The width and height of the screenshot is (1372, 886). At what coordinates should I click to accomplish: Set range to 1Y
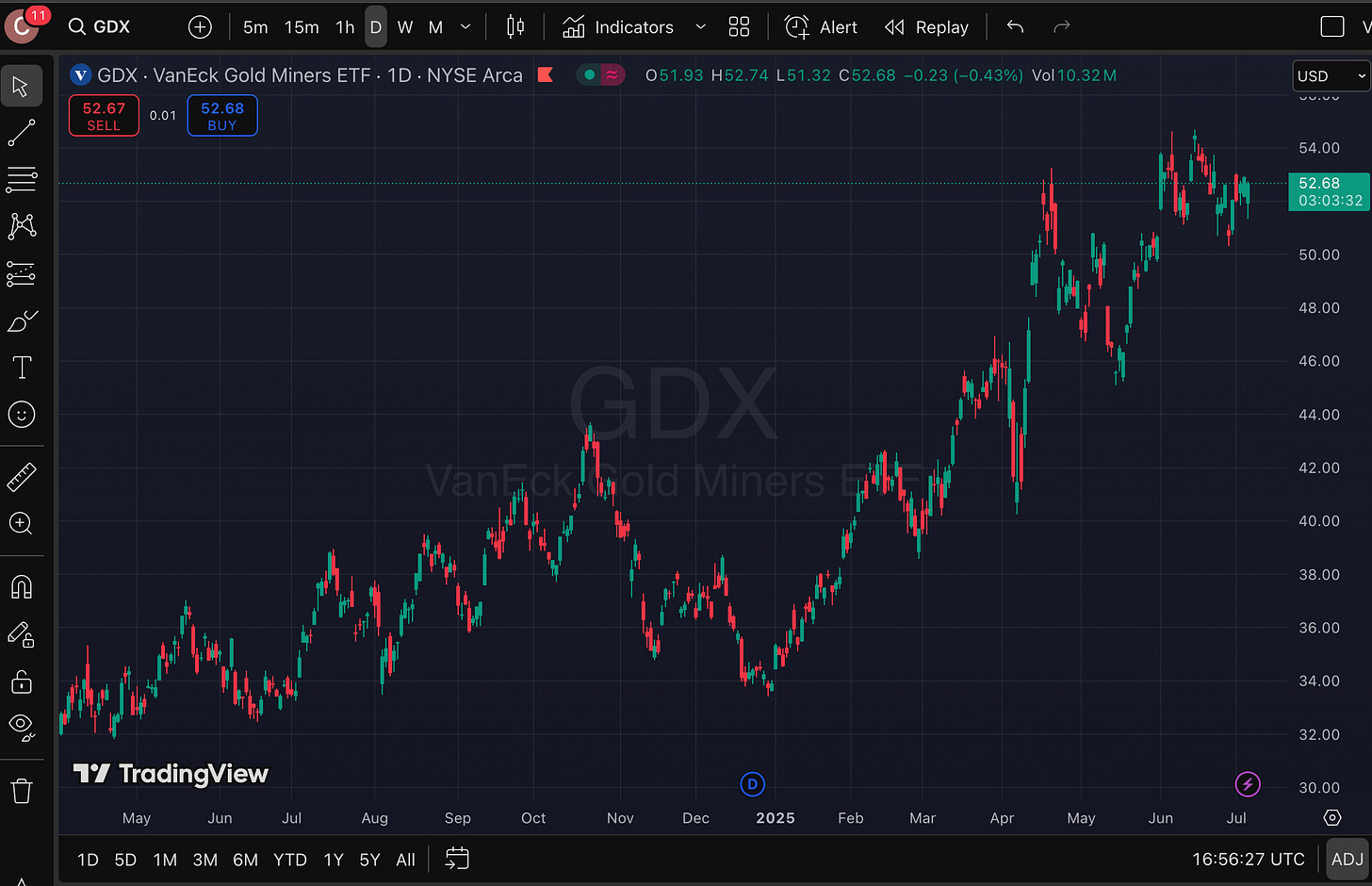(334, 860)
